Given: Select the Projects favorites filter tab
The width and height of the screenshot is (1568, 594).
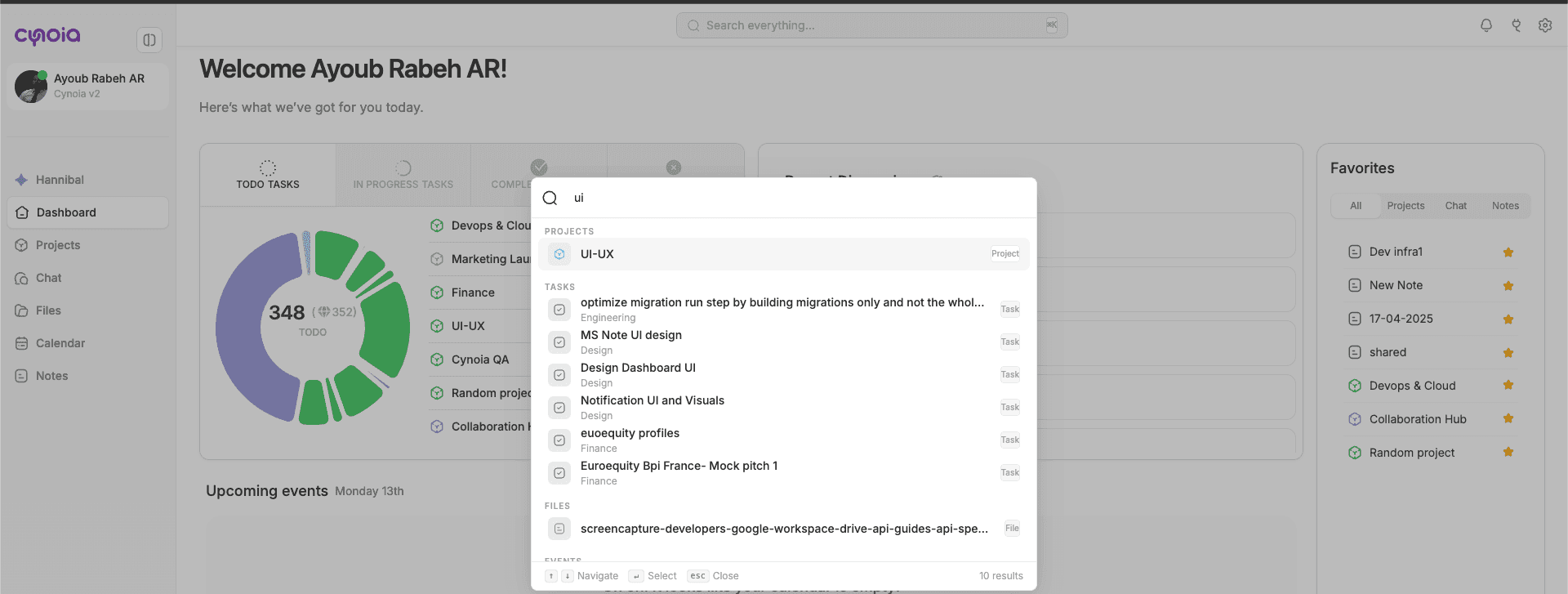Looking at the screenshot, I should [x=1405, y=206].
